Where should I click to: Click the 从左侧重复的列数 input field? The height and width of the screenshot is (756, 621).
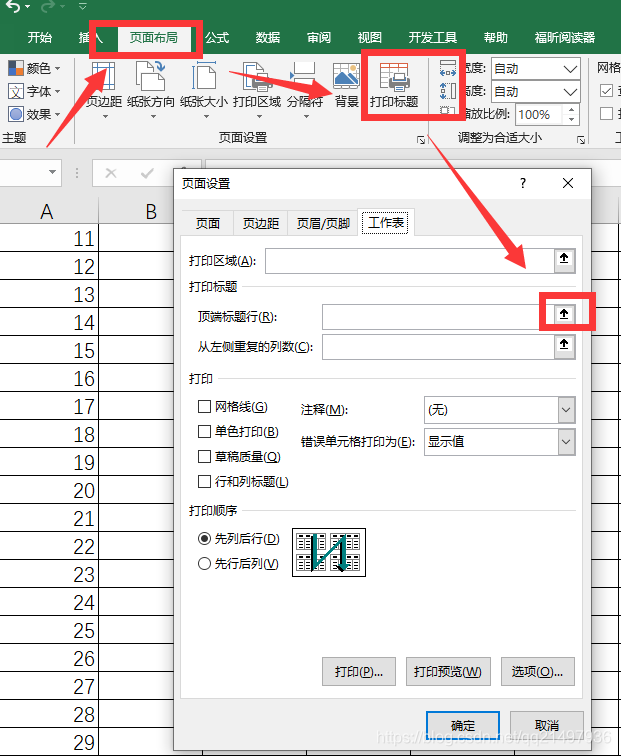(438, 347)
